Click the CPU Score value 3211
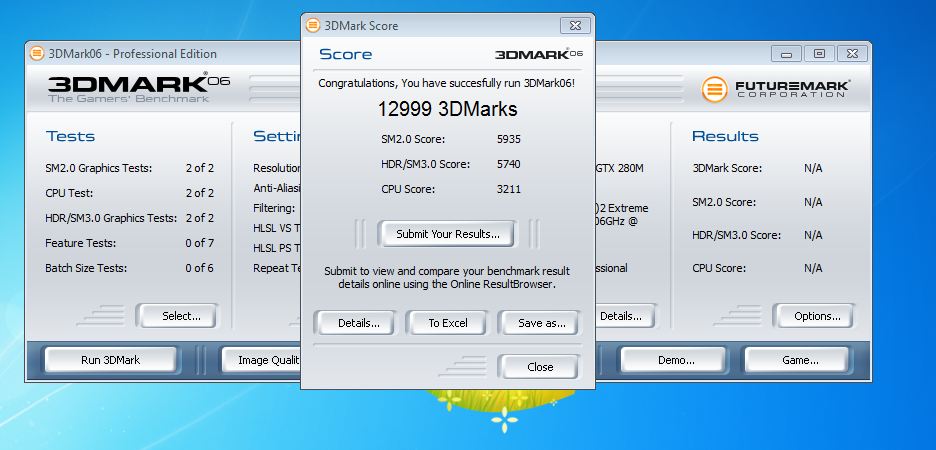936x450 pixels. coord(509,189)
